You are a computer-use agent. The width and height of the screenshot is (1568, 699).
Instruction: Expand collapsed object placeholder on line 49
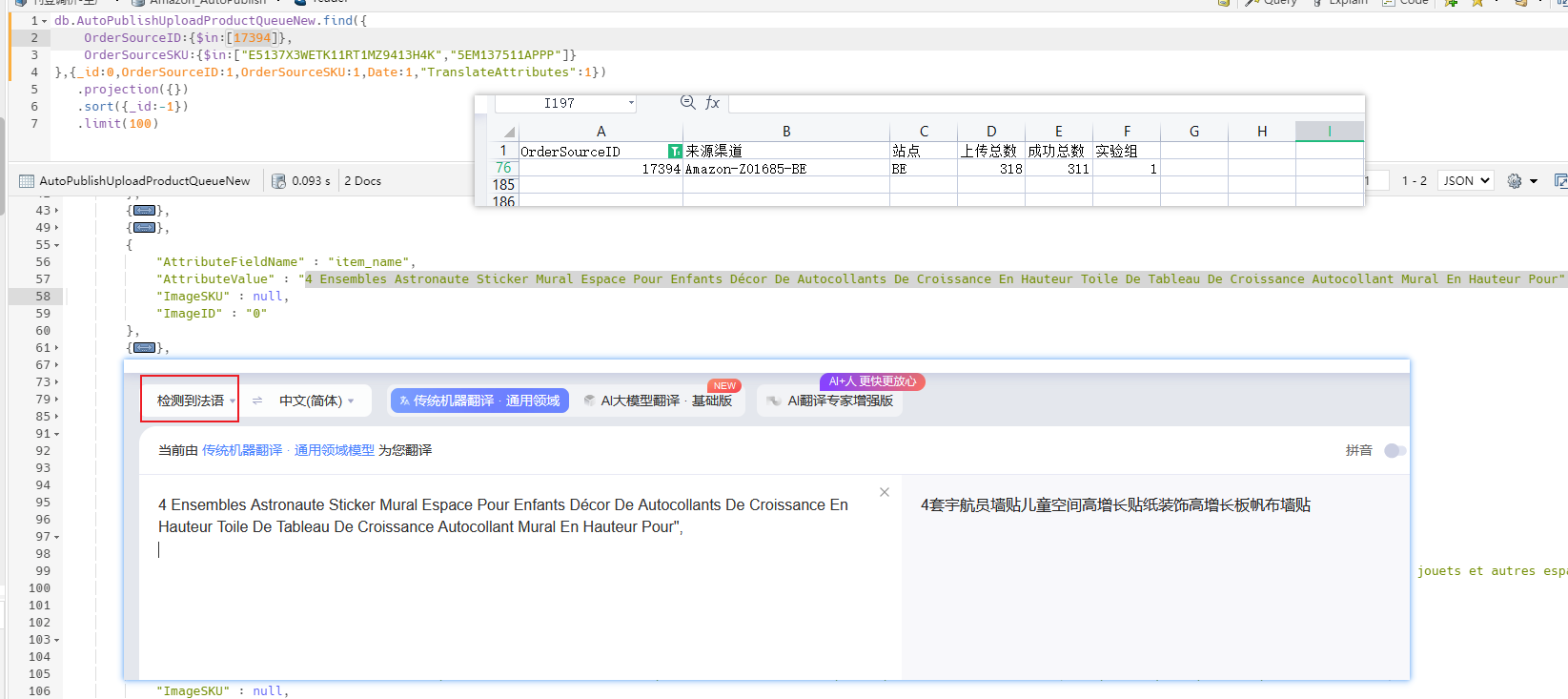145,228
